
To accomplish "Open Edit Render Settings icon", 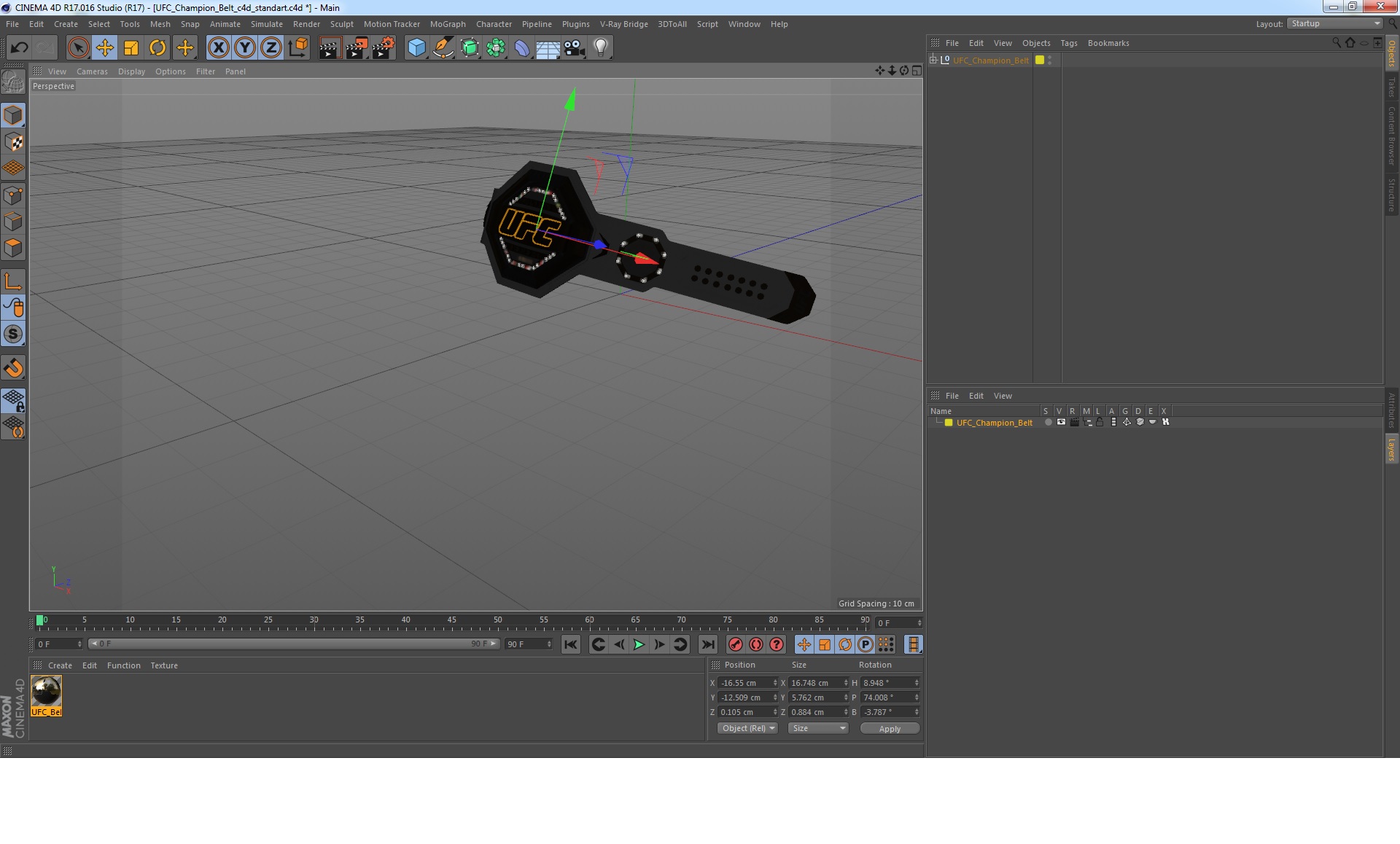I will click(x=384, y=48).
